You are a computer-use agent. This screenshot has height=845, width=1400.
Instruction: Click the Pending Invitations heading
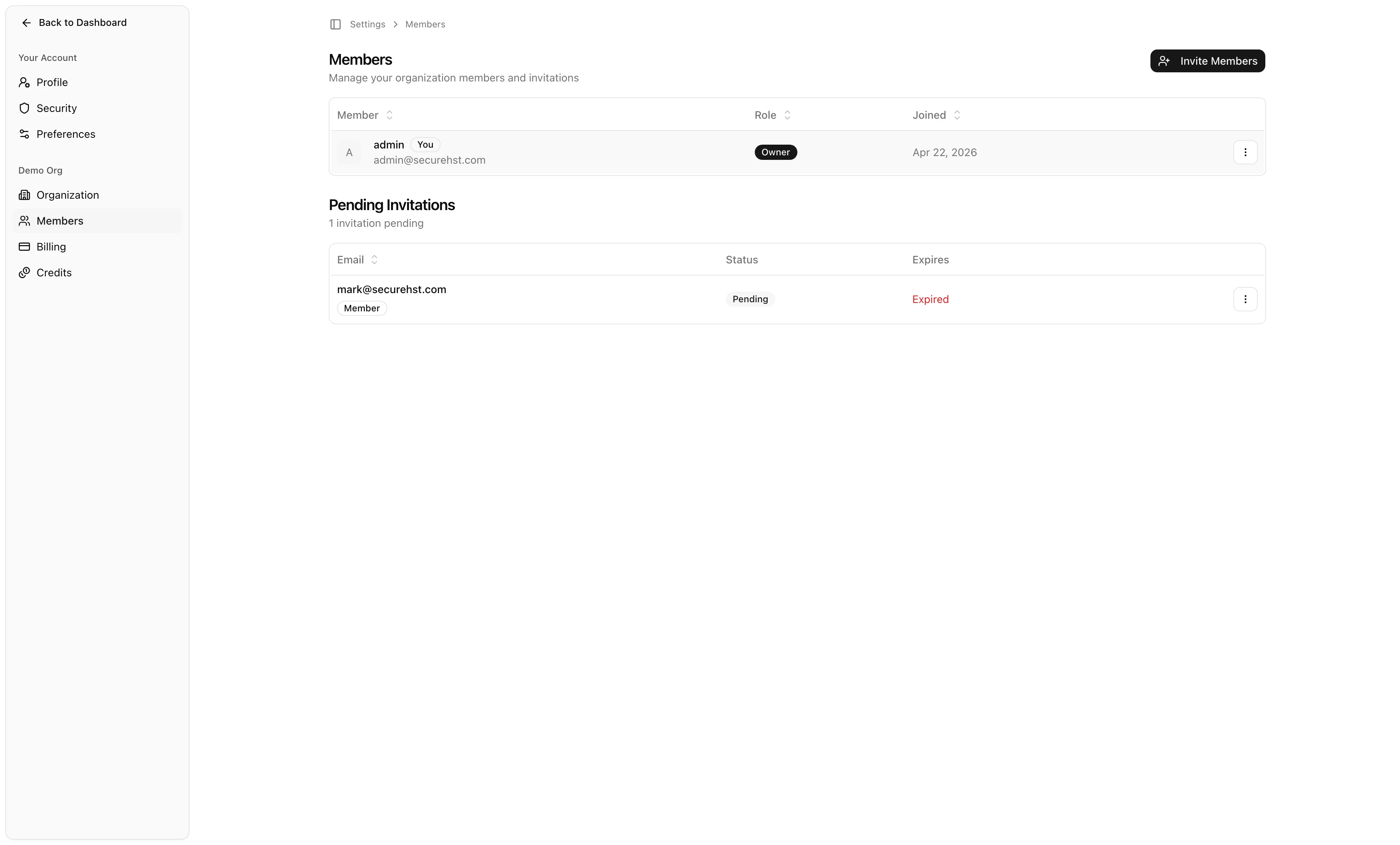[391, 205]
